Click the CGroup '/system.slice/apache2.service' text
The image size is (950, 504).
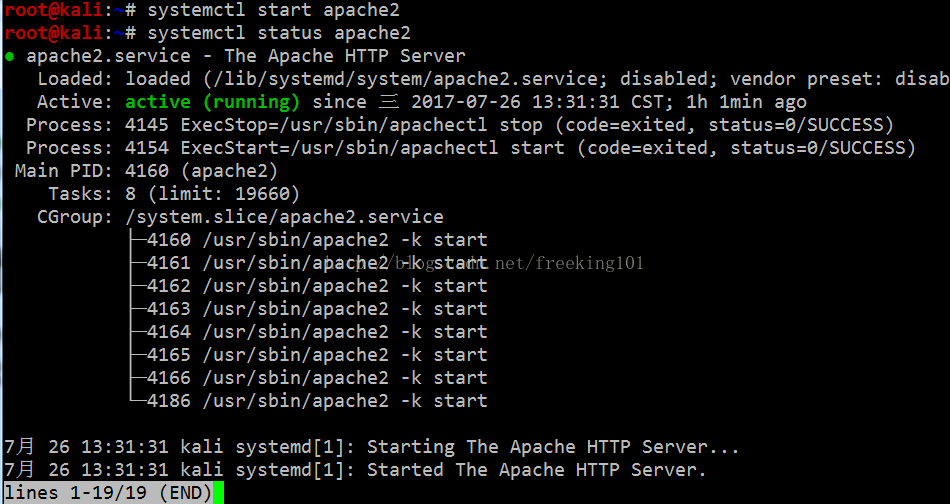(x=284, y=217)
